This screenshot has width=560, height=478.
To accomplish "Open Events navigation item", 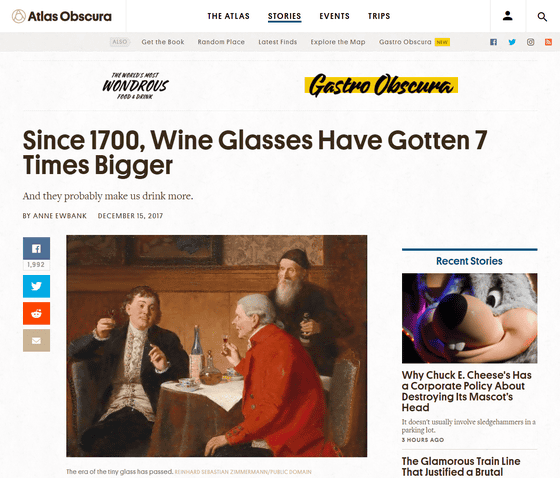I will pyautogui.click(x=334, y=16).
